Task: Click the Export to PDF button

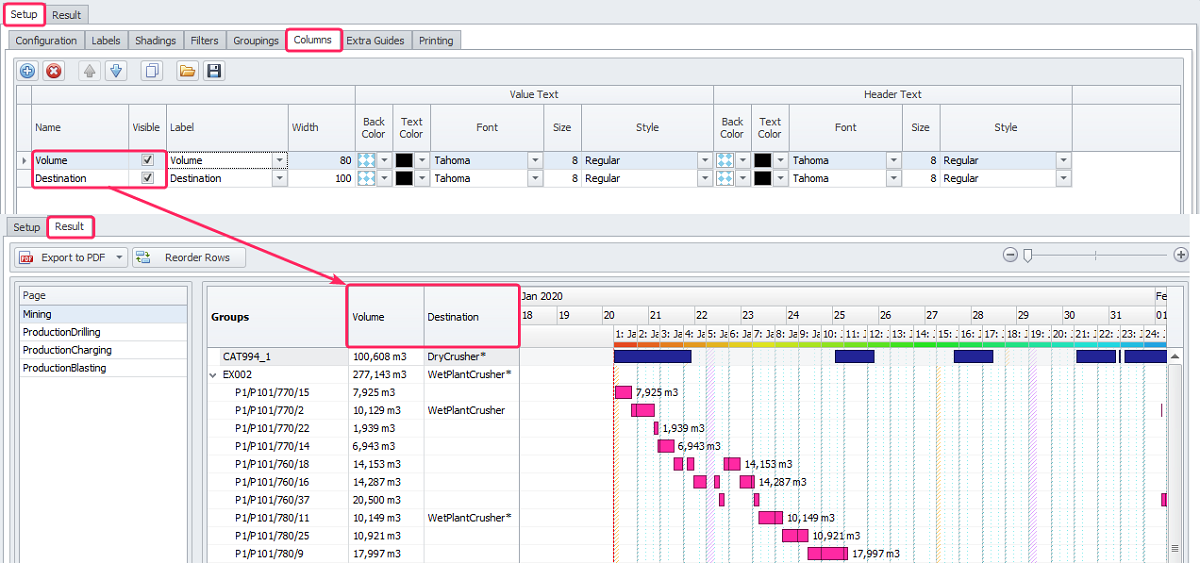Action: coord(65,257)
